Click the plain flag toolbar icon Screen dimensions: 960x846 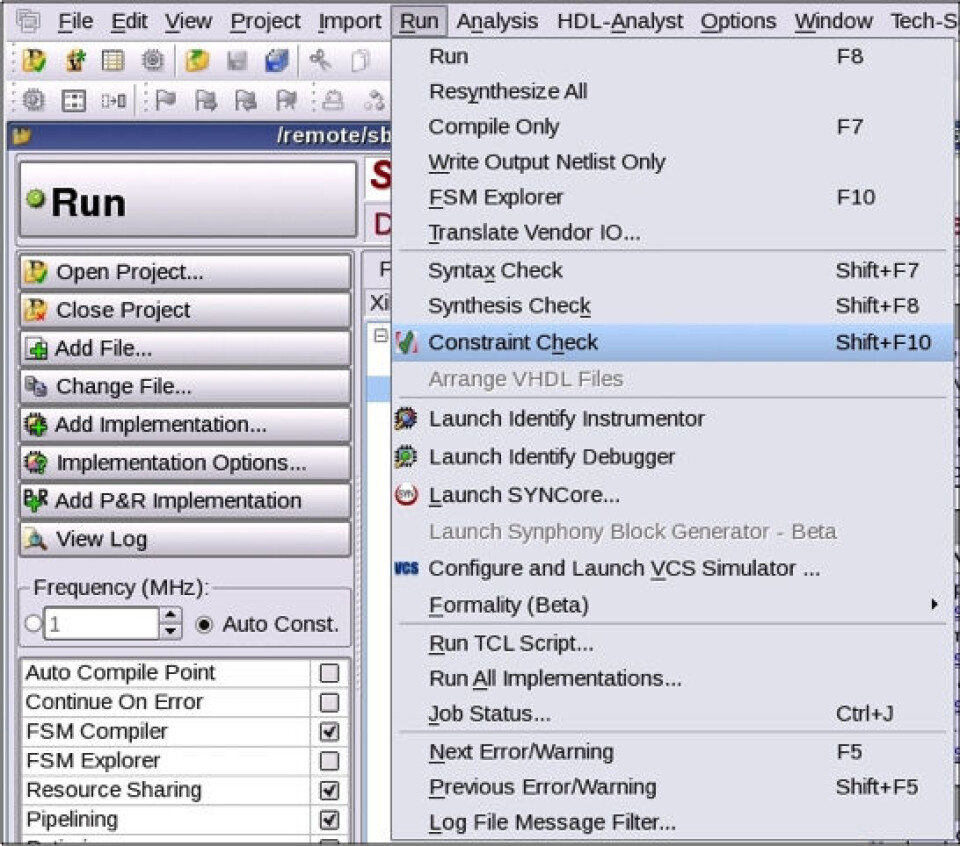[x=165, y=100]
